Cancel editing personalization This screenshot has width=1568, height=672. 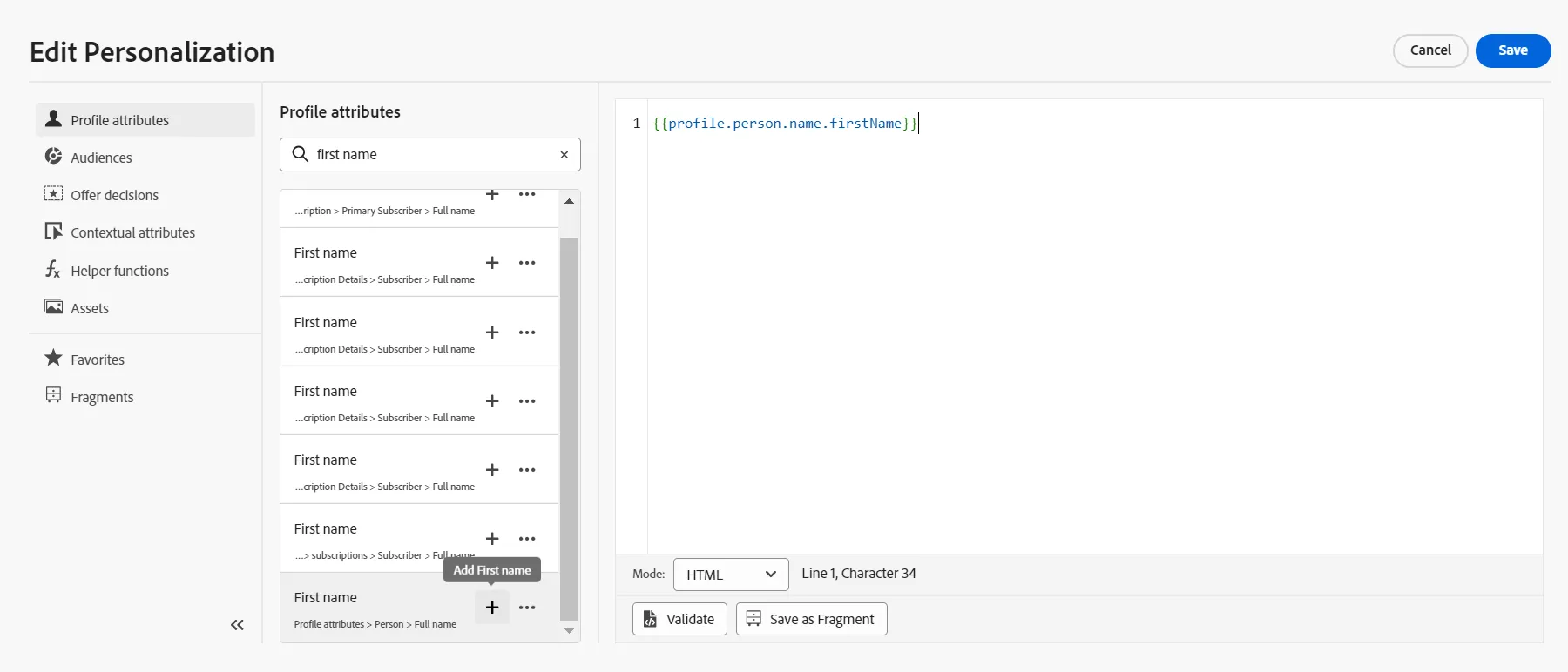tap(1430, 50)
